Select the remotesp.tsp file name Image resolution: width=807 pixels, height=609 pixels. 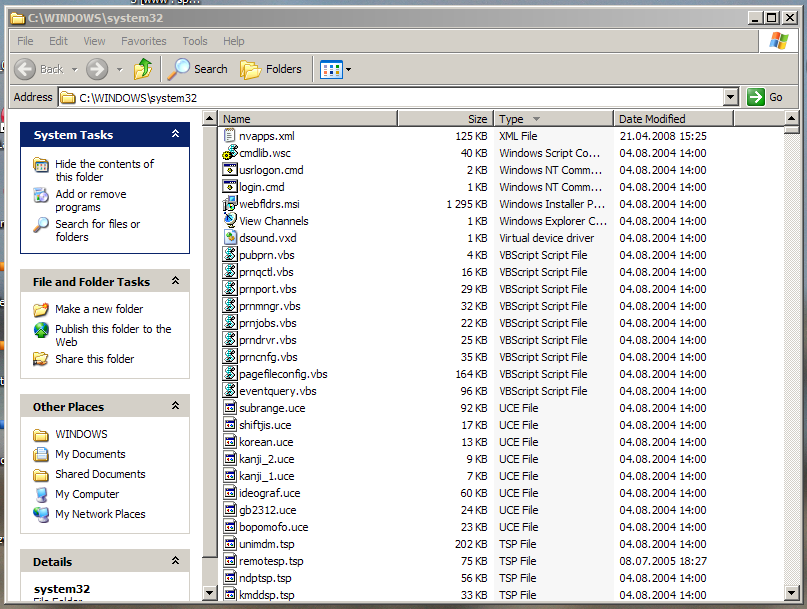tap(271, 561)
